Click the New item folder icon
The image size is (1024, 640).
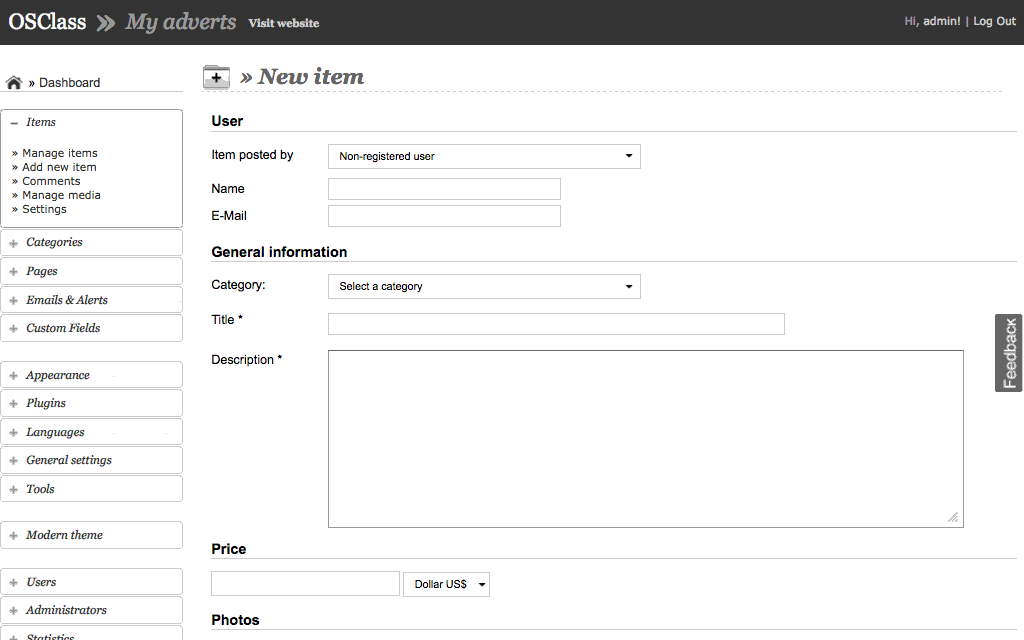(x=216, y=77)
